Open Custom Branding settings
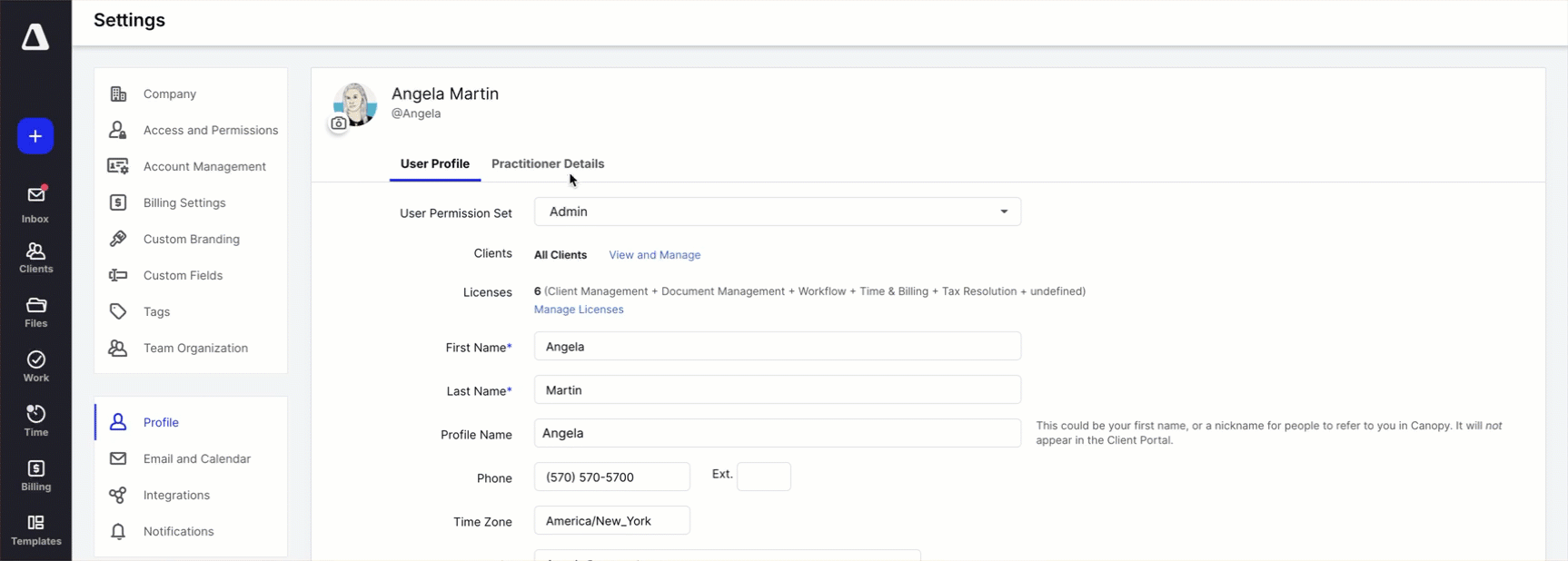Image resolution: width=1568 pixels, height=561 pixels. tap(191, 240)
